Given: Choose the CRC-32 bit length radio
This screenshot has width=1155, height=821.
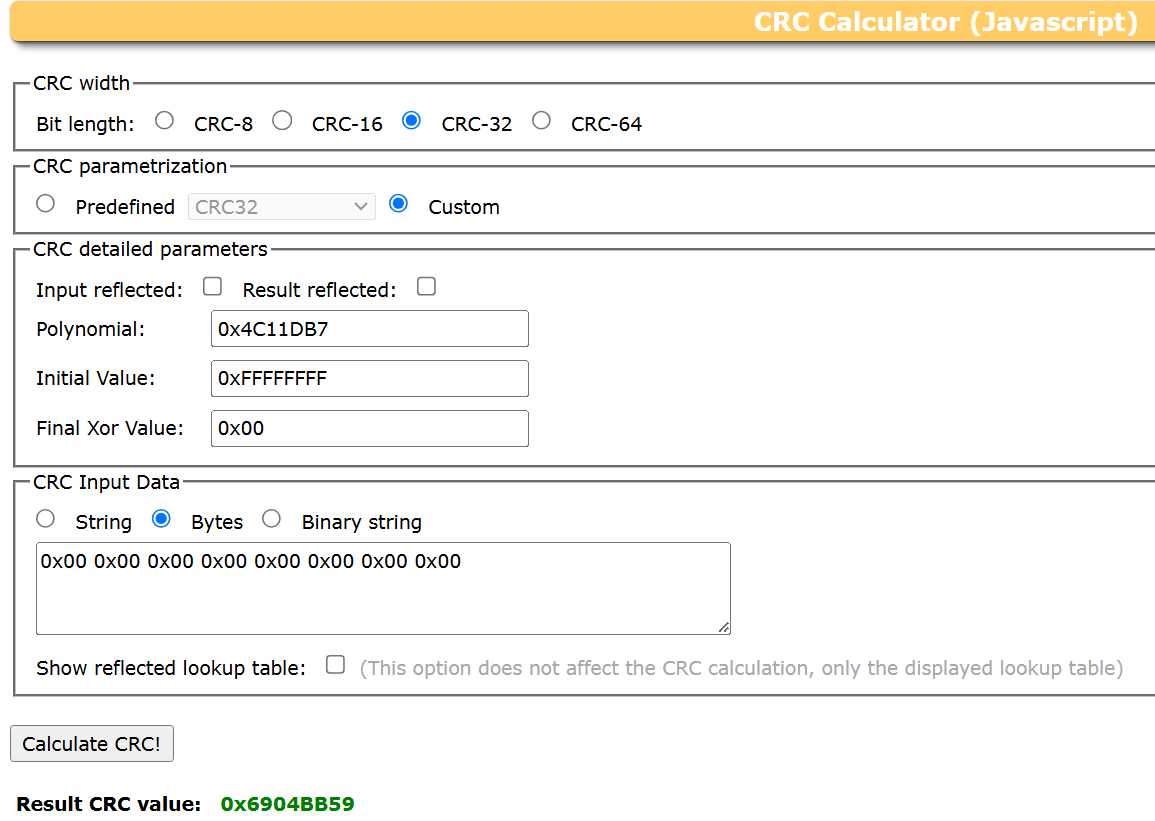Looking at the screenshot, I should click(411, 121).
